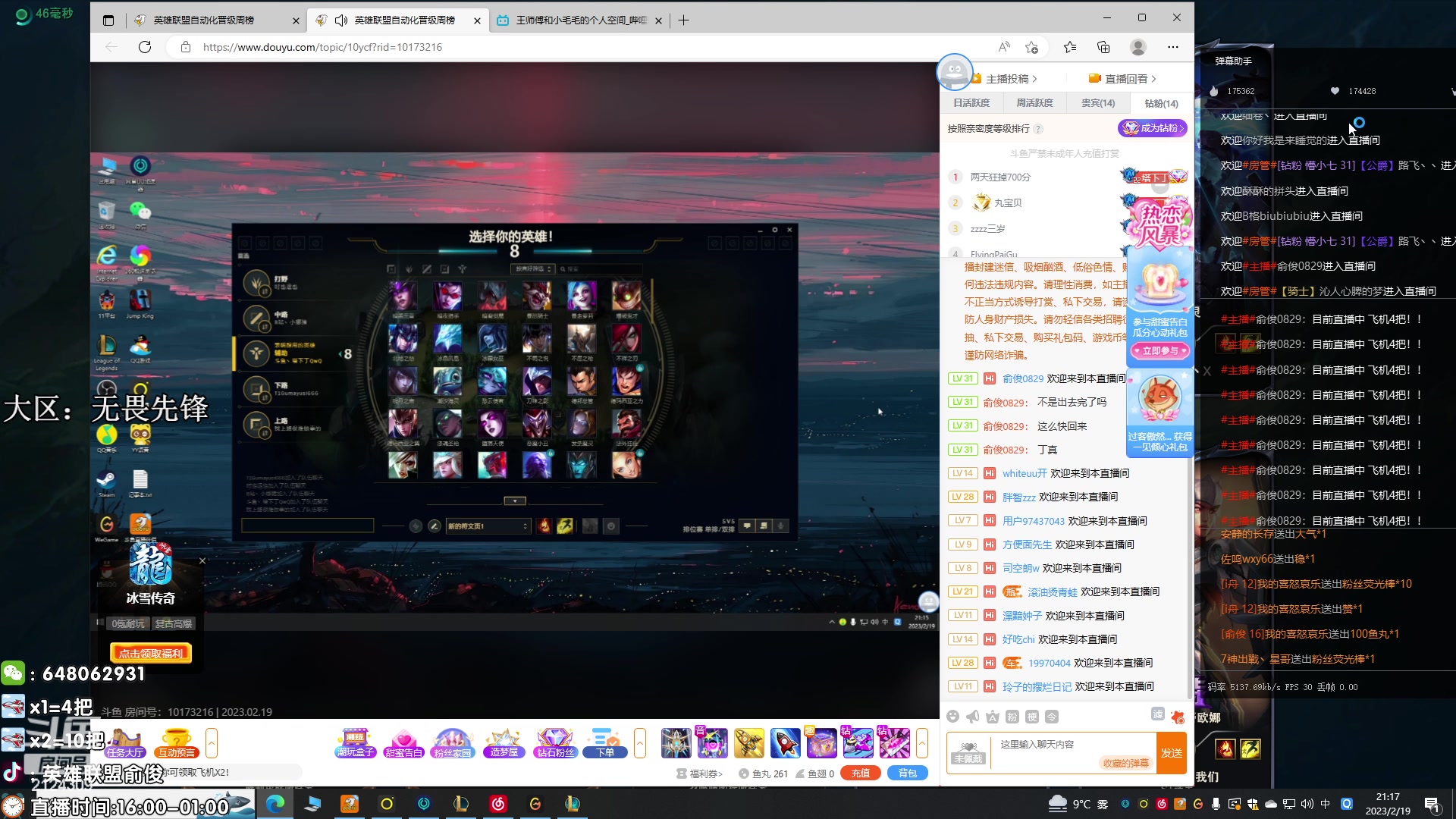
Task: Switch to the 王师傅和小毛毛的个人空间 browser tab
Action: tap(581, 20)
